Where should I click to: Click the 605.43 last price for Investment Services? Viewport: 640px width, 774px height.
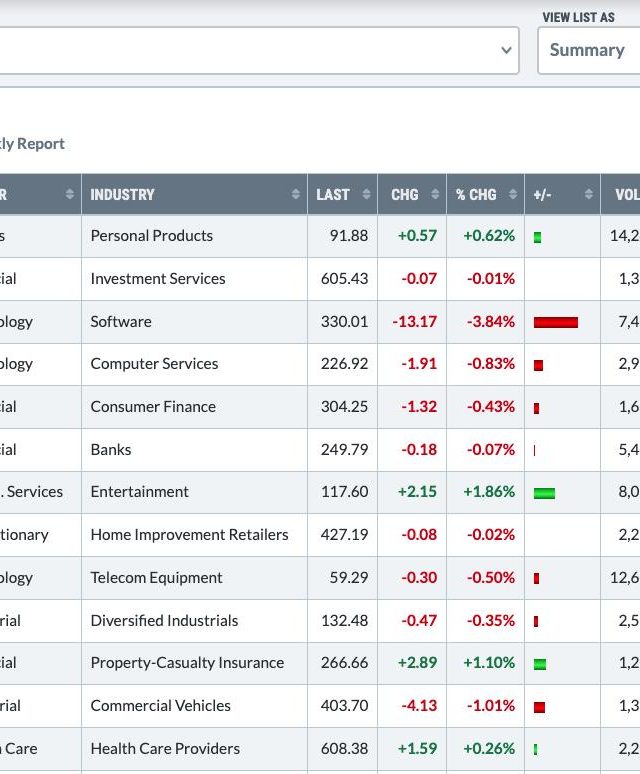(x=344, y=279)
